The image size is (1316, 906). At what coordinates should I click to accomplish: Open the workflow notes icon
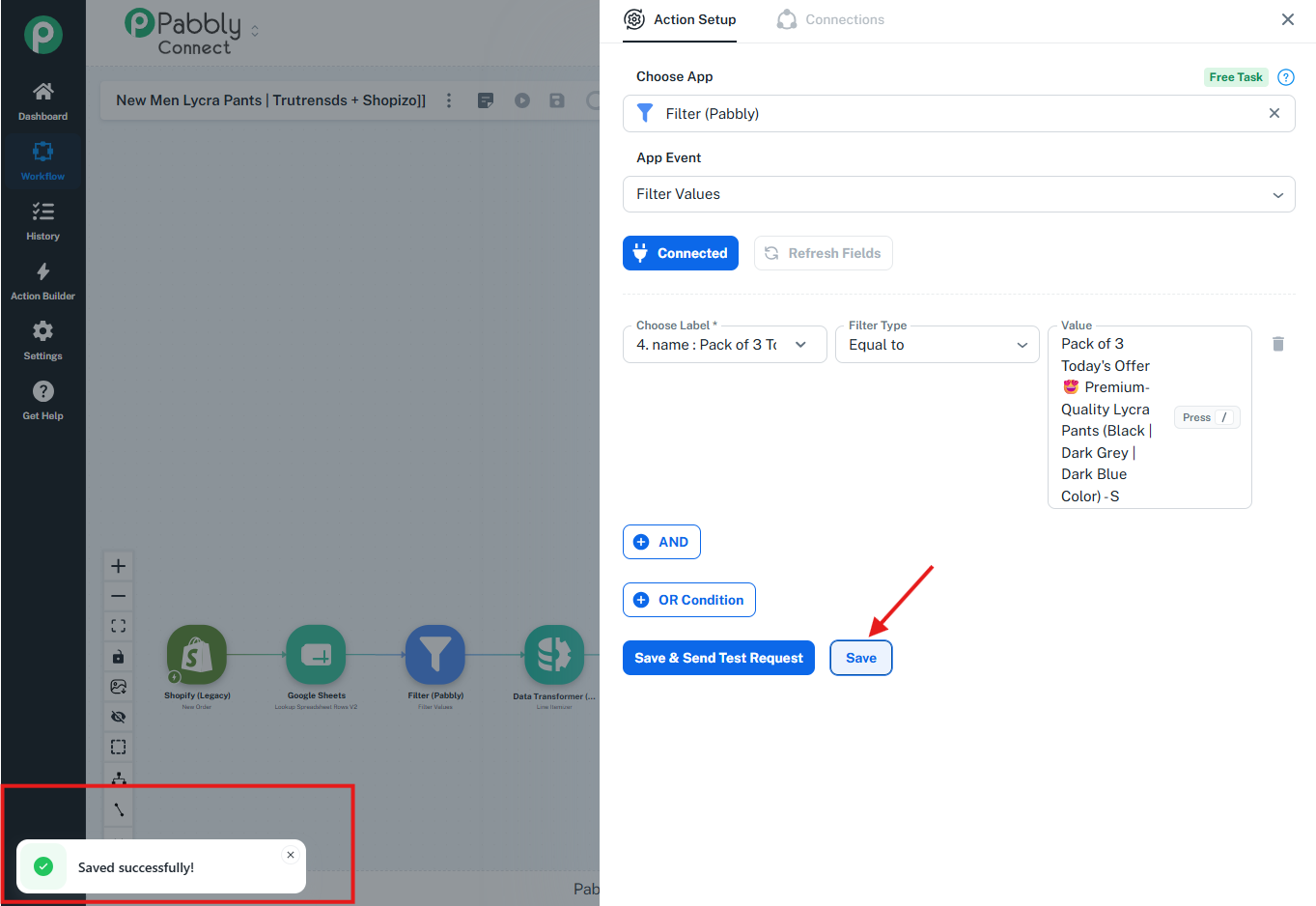pos(486,100)
